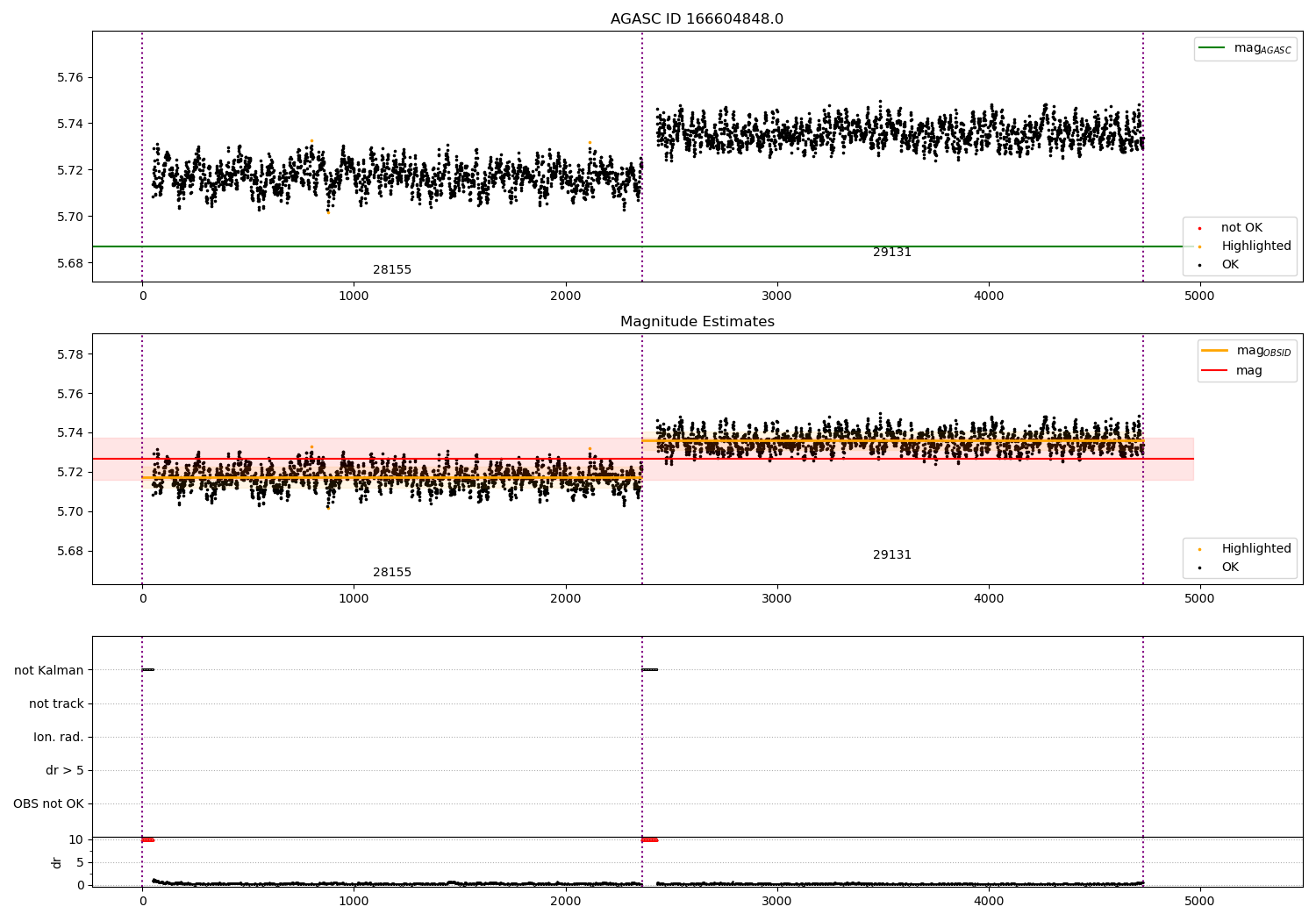Click "not OK" in the AGASC plot legend
Image resolution: width=1316 pixels, height=921 pixels.
point(1241,228)
